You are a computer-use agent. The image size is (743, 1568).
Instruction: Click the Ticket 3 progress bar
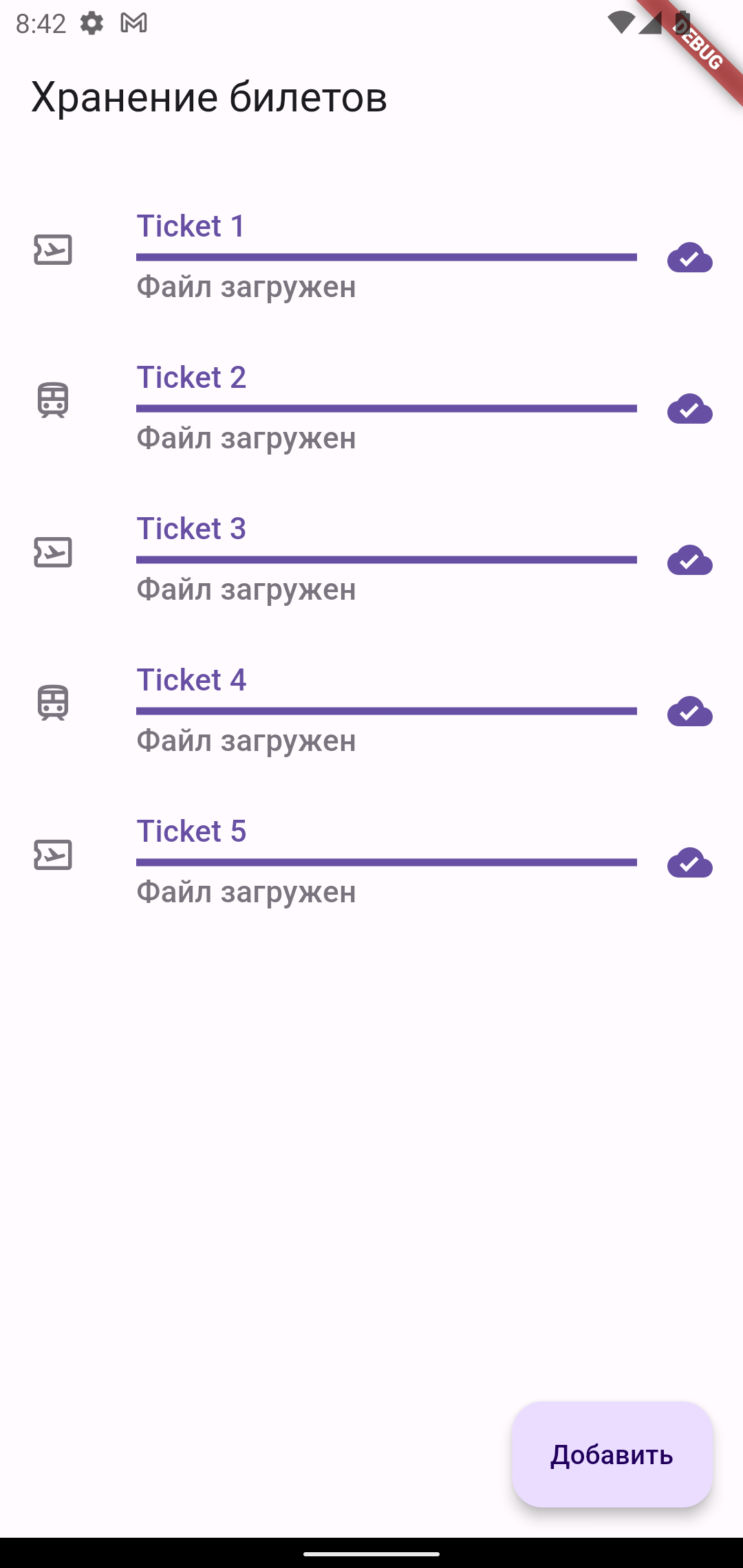(387, 560)
